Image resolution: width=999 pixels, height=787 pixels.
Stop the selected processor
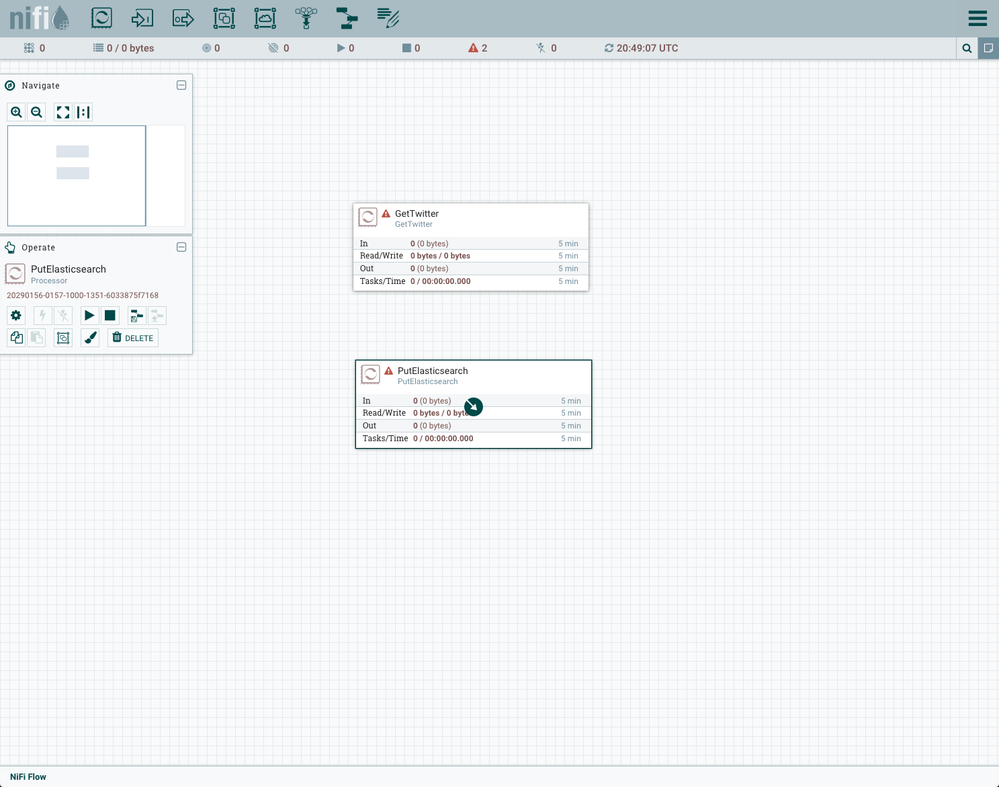[x=110, y=315]
